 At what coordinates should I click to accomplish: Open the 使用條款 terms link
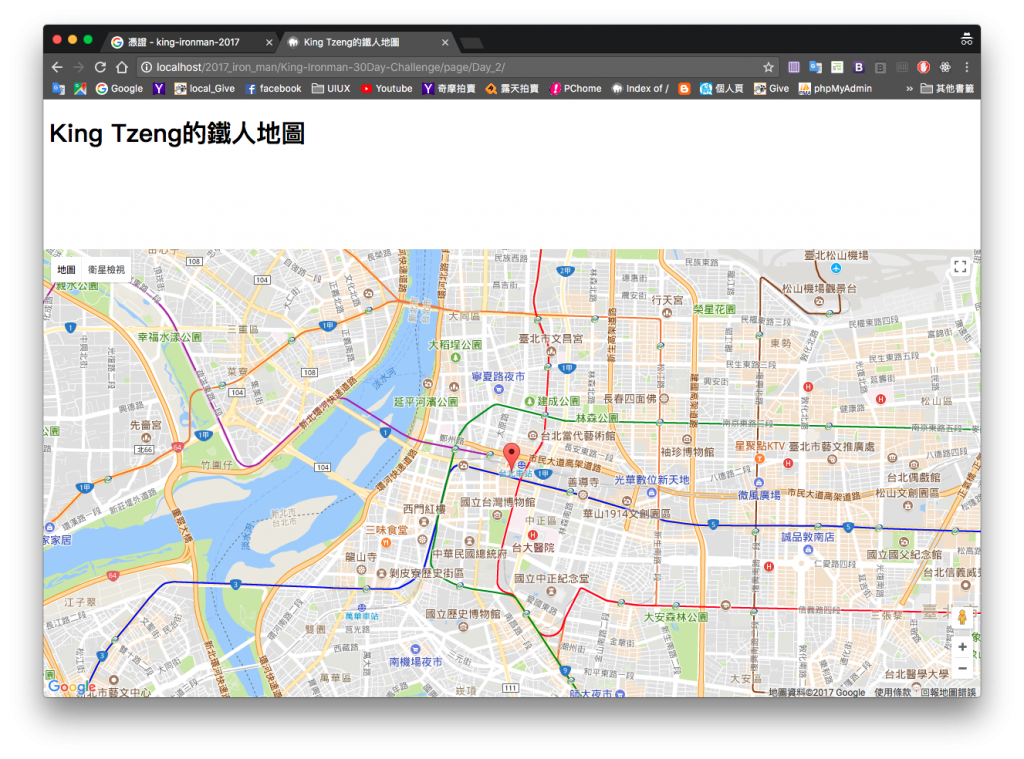tap(892, 692)
